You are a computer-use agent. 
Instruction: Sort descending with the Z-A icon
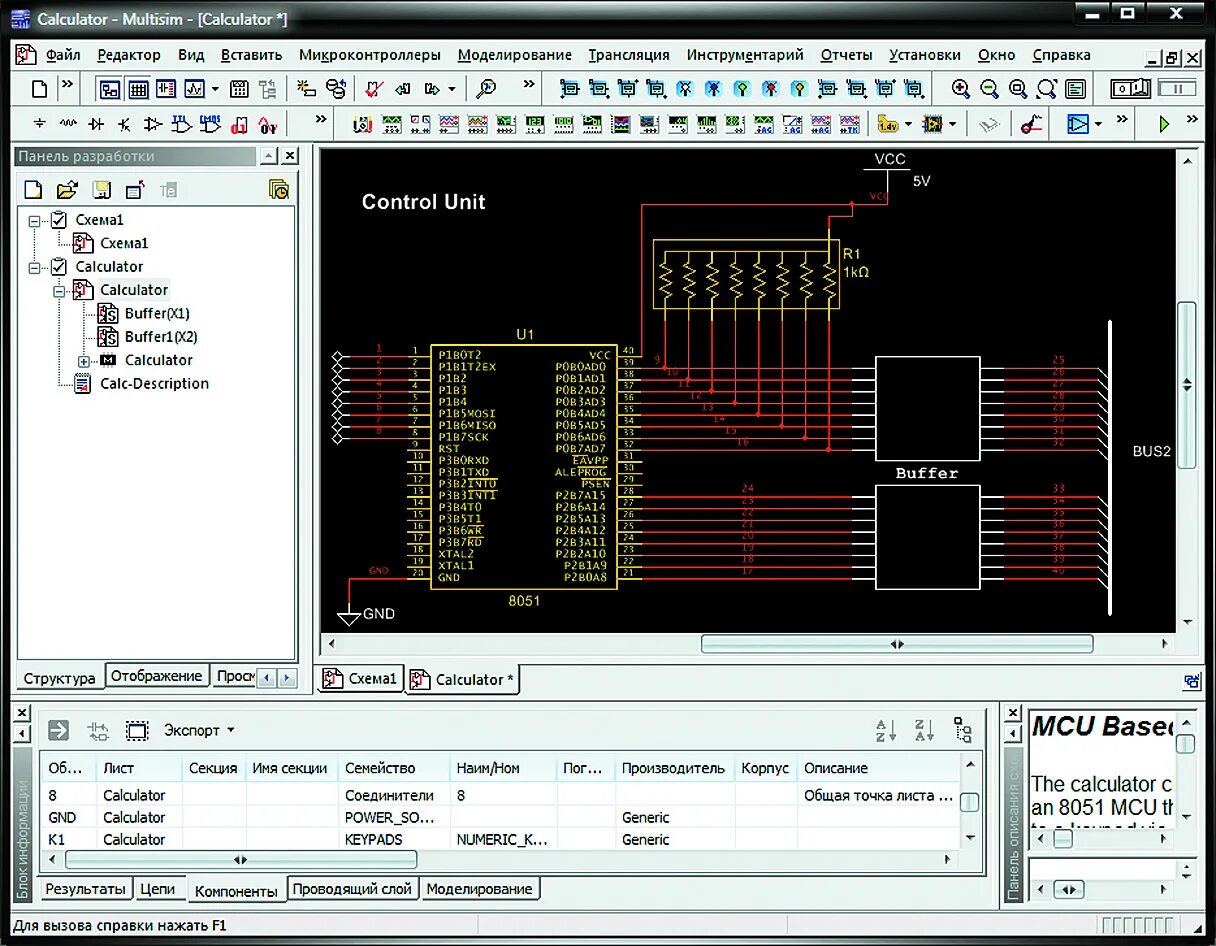[924, 730]
